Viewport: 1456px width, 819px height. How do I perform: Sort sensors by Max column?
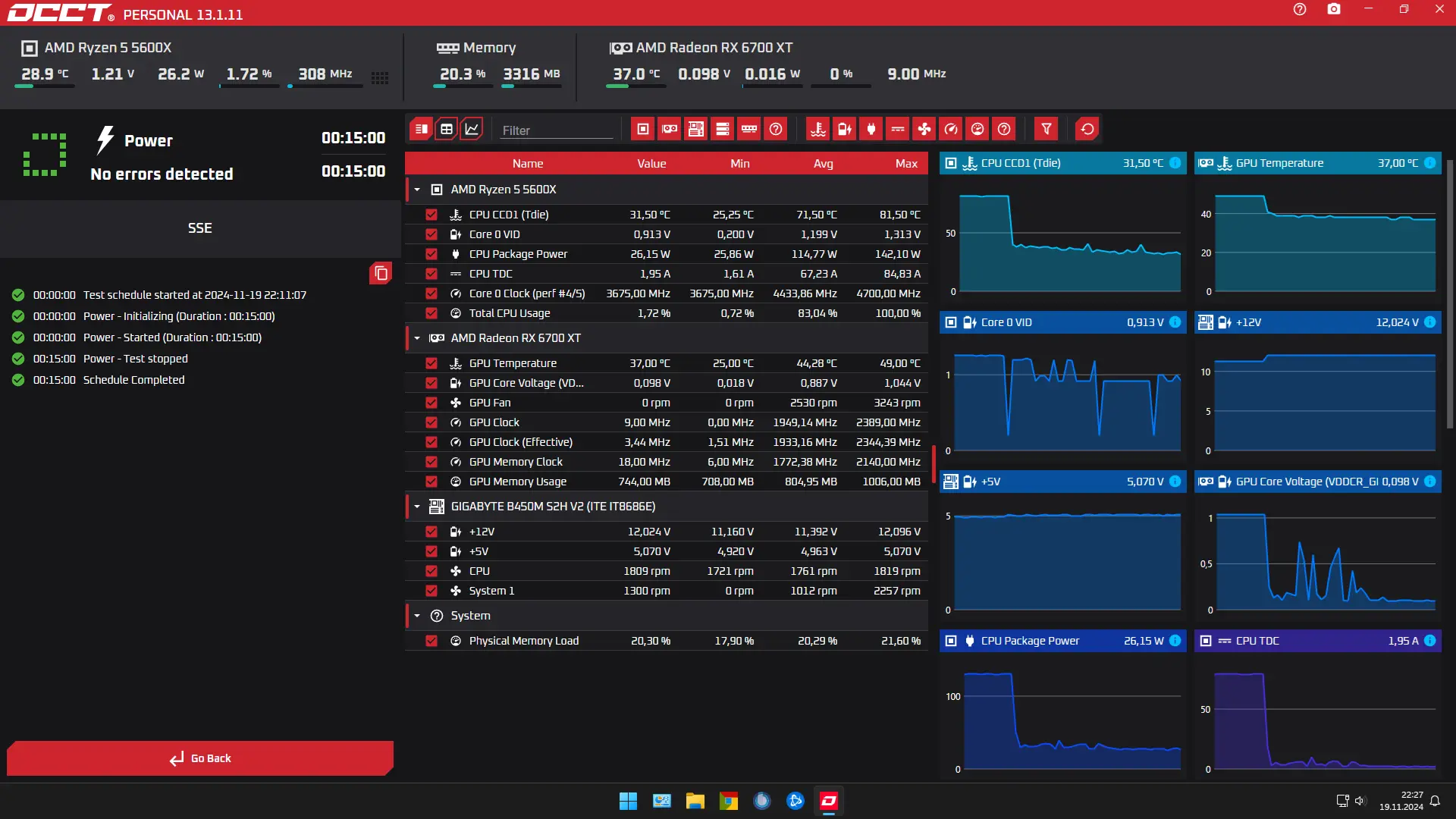906,164
